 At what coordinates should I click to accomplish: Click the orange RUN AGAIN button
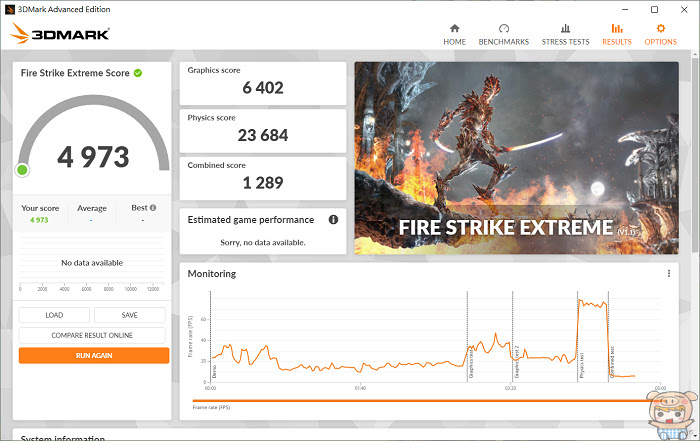(94, 355)
